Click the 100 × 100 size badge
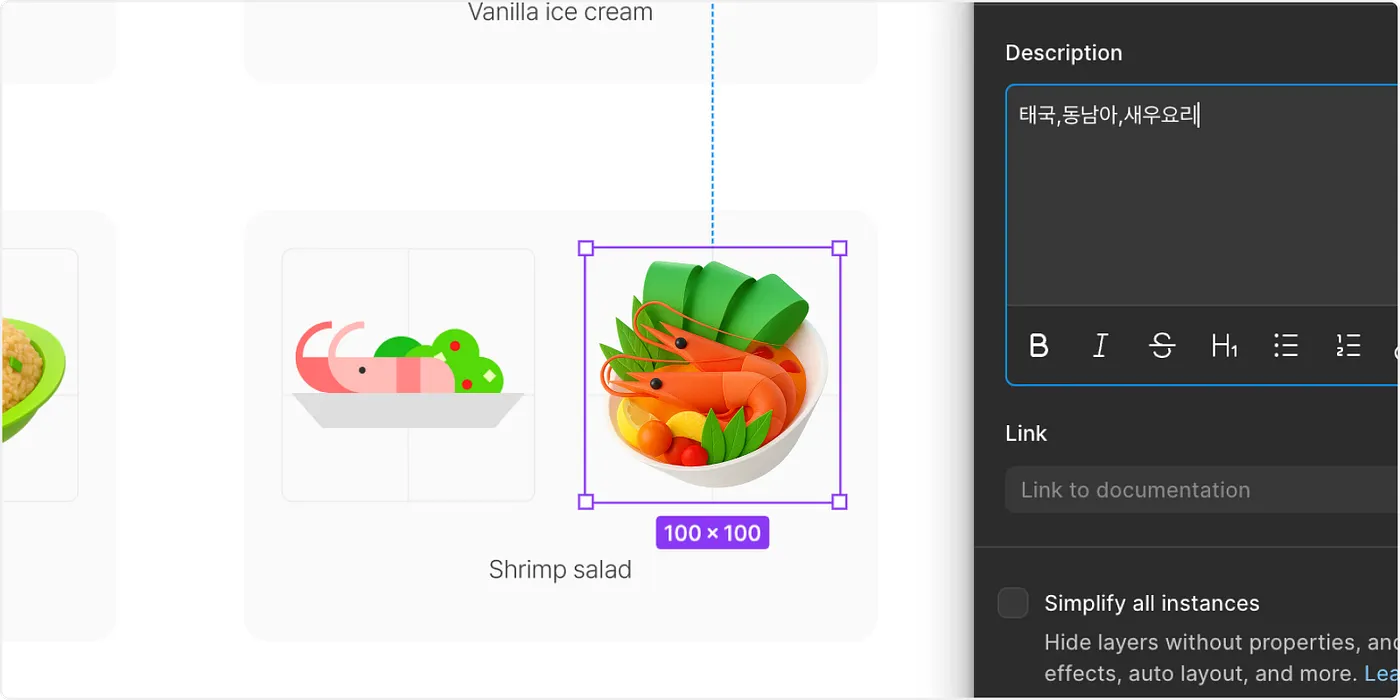The width and height of the screenshot is (1400, 700). click(712, 533)
